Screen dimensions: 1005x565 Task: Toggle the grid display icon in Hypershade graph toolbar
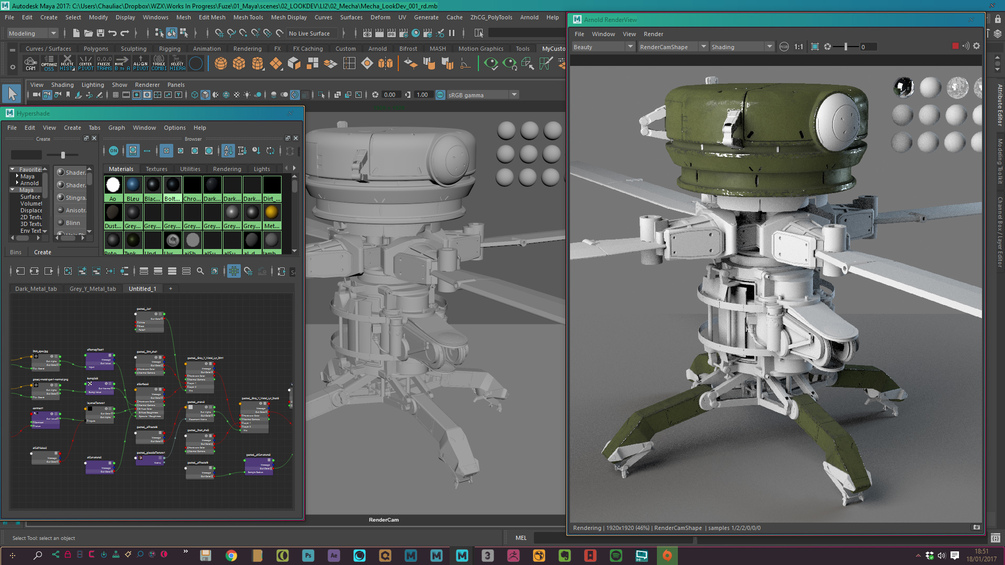(x=234, y=271)
